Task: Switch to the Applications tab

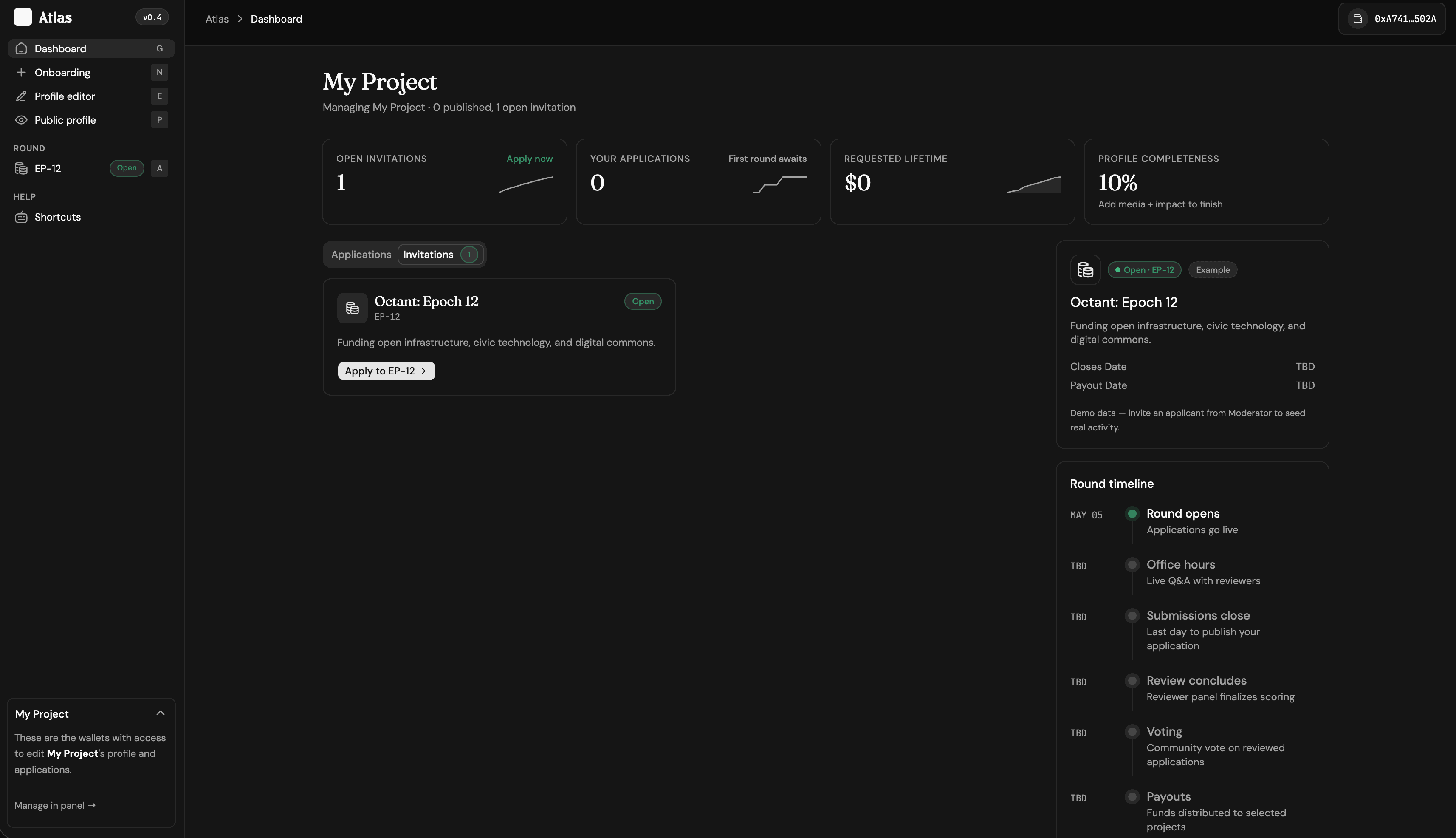Action: 361,255
